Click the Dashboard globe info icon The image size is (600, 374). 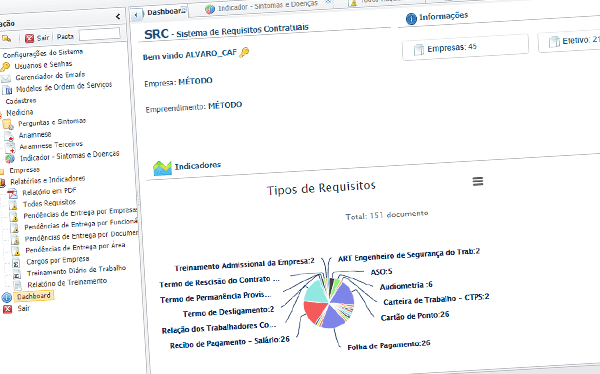[x=7, y=297]
